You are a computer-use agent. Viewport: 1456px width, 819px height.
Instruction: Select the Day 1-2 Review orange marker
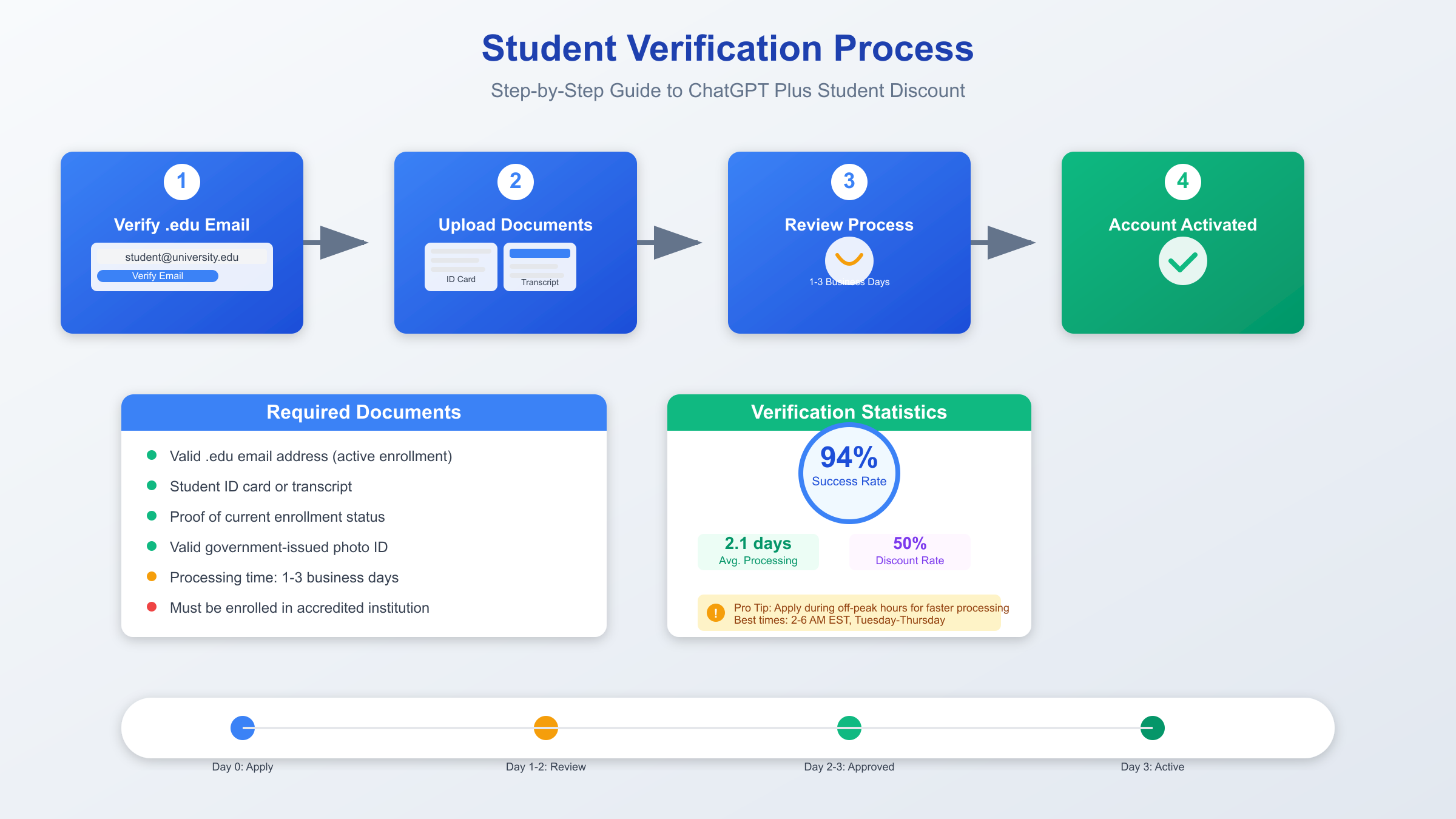546,728
